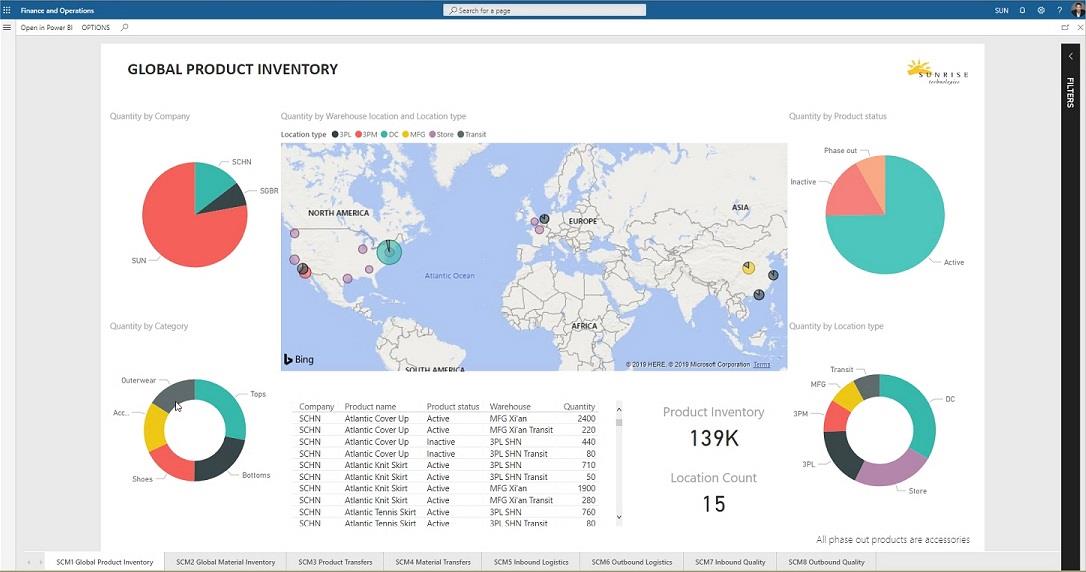Screen dimensions: 1086x572
Task: Open the page in a new window icon
Action: click(1065, 28)
